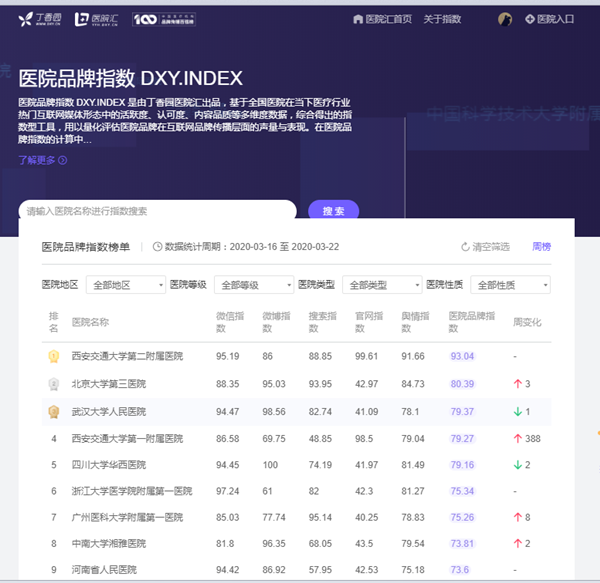Click the 官网指数 value 99.61
This screenshot has width=600, height=583.
[x=366, y=356]
